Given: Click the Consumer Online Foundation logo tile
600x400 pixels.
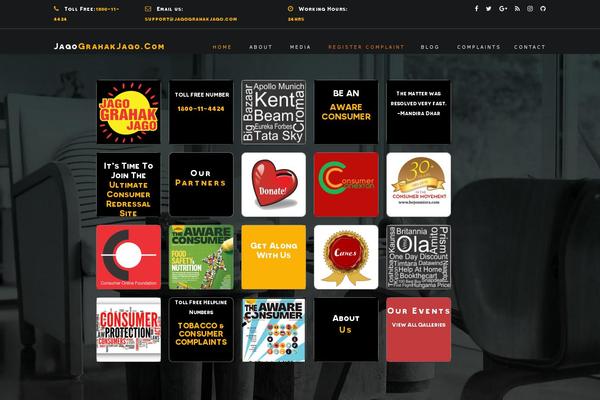Looking at the screenshot, I should 129,257.
